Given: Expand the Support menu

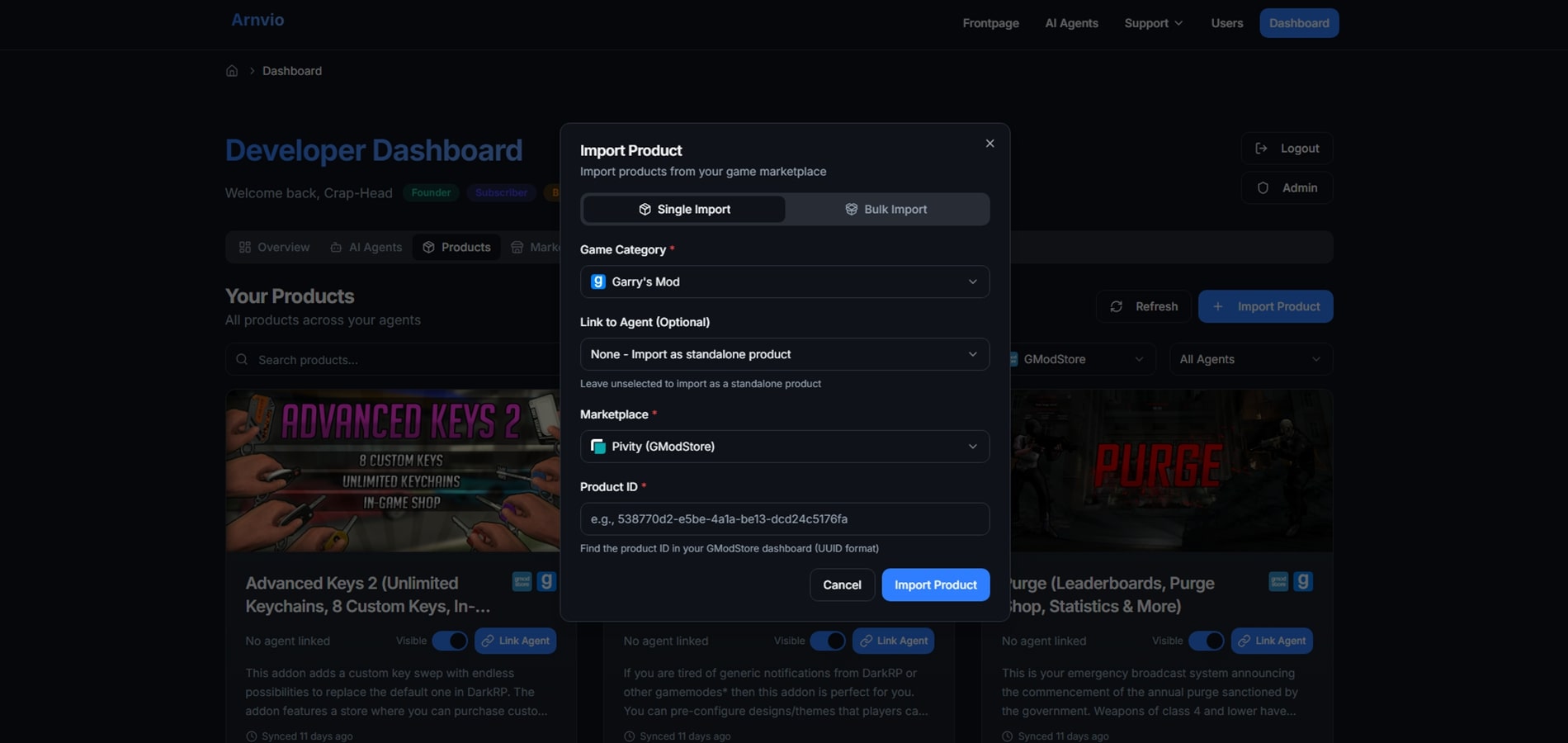Looking at the screenshot, I should pos(1154,23).
